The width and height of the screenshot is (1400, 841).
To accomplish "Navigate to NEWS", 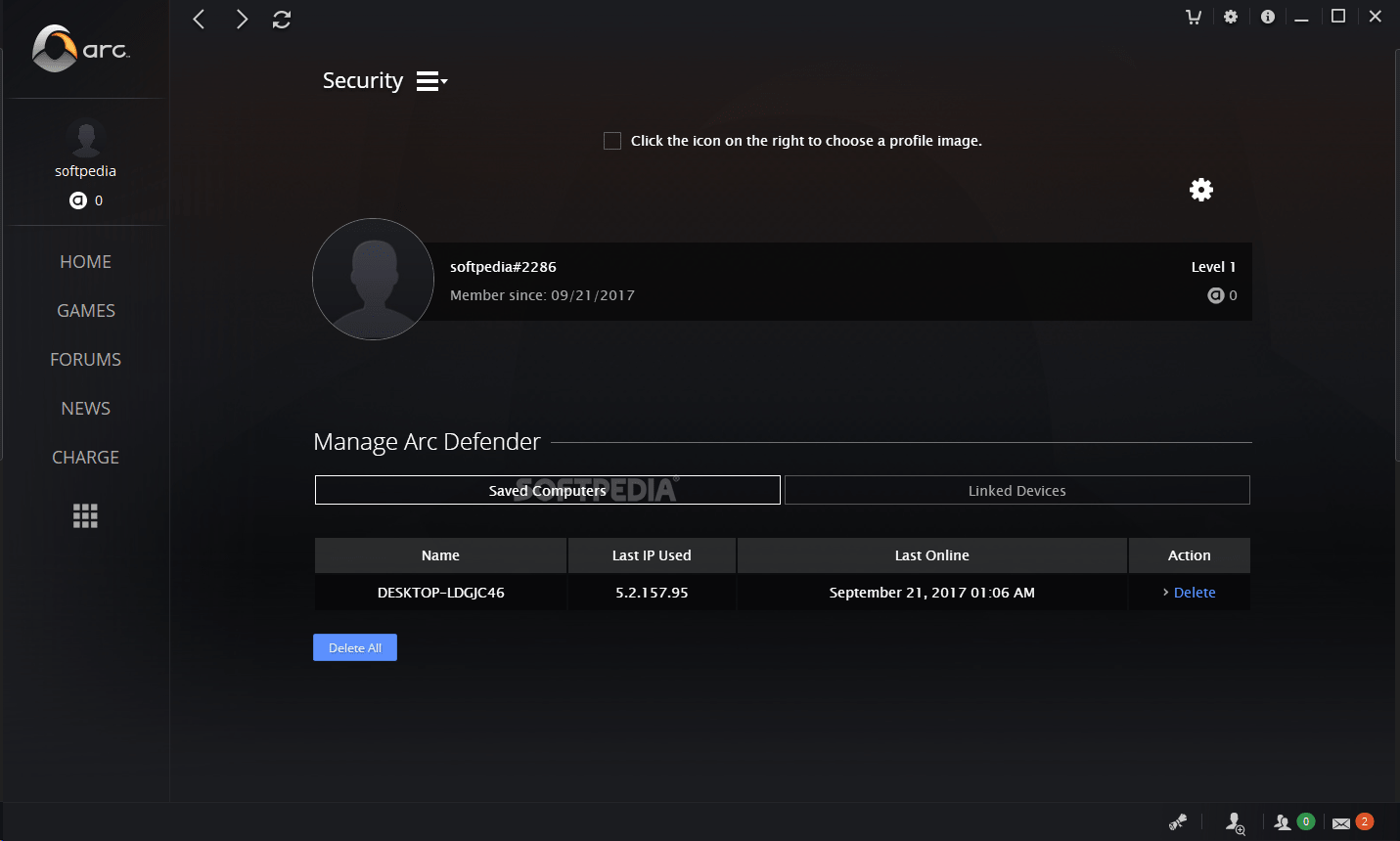I will (85, 409).
